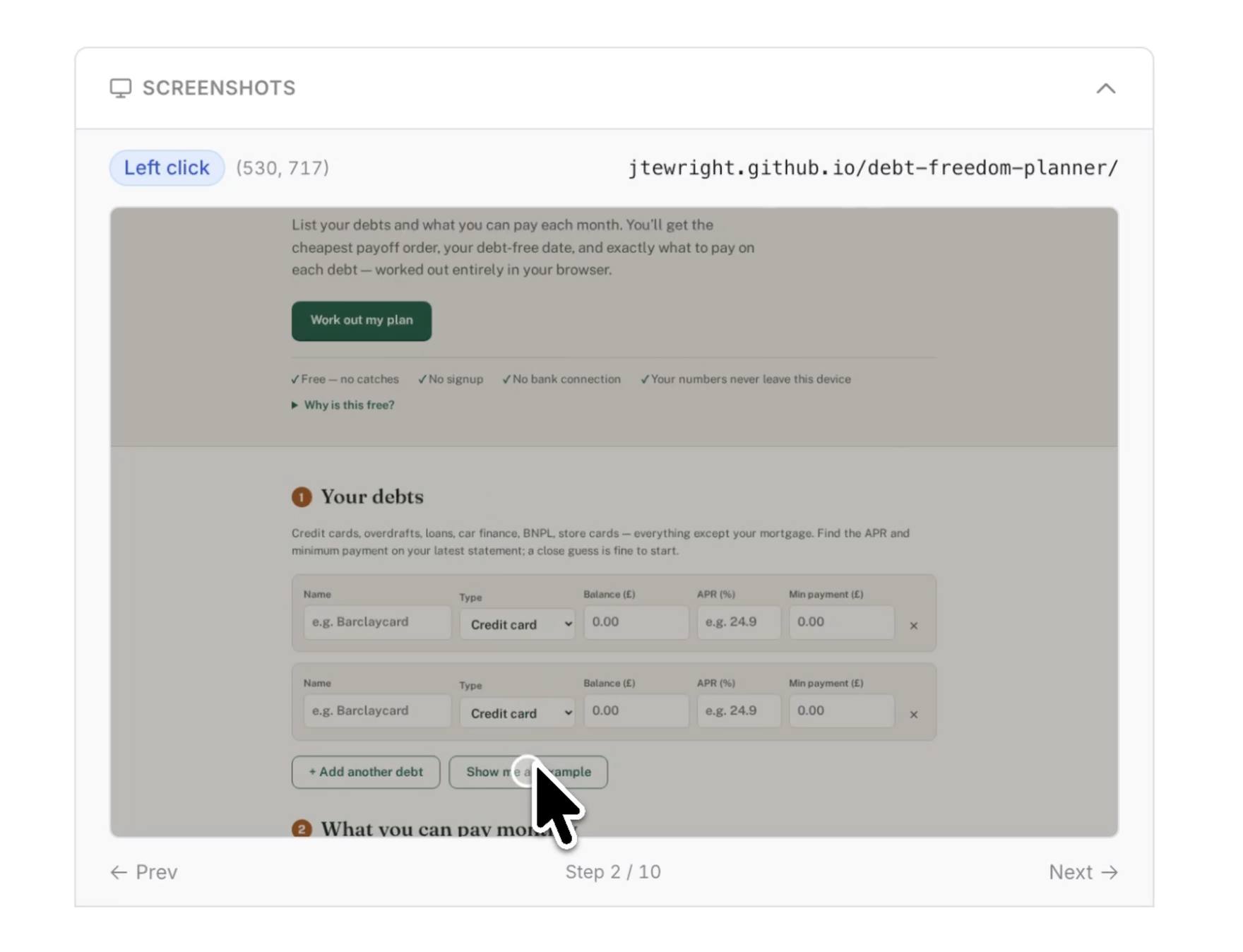The width and height of the screenshot is (1243, 952).
Task: Click the second debt row Balance field
Action: click(x=636, y=711)
